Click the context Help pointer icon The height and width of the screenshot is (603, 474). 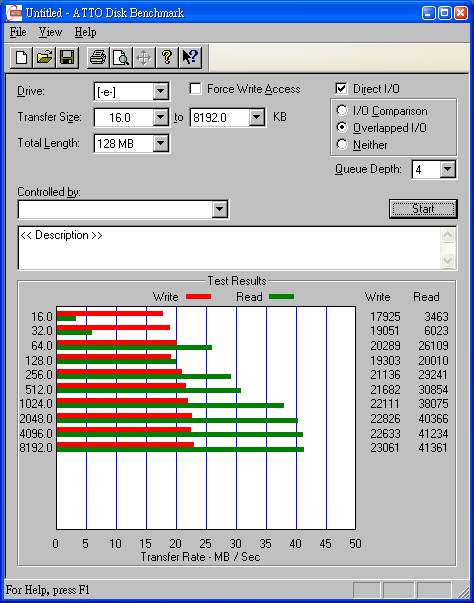(x=190, y=58)
